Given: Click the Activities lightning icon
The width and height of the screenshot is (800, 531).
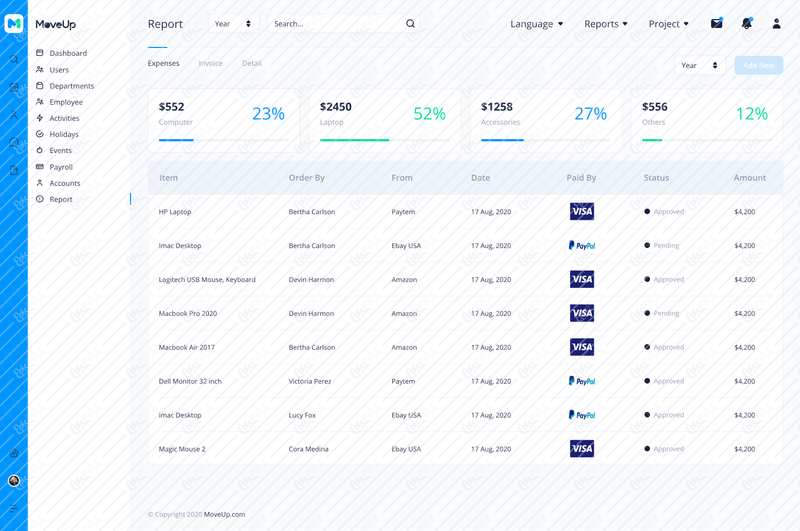Looking at the screenshot, I should pos(40,118).
